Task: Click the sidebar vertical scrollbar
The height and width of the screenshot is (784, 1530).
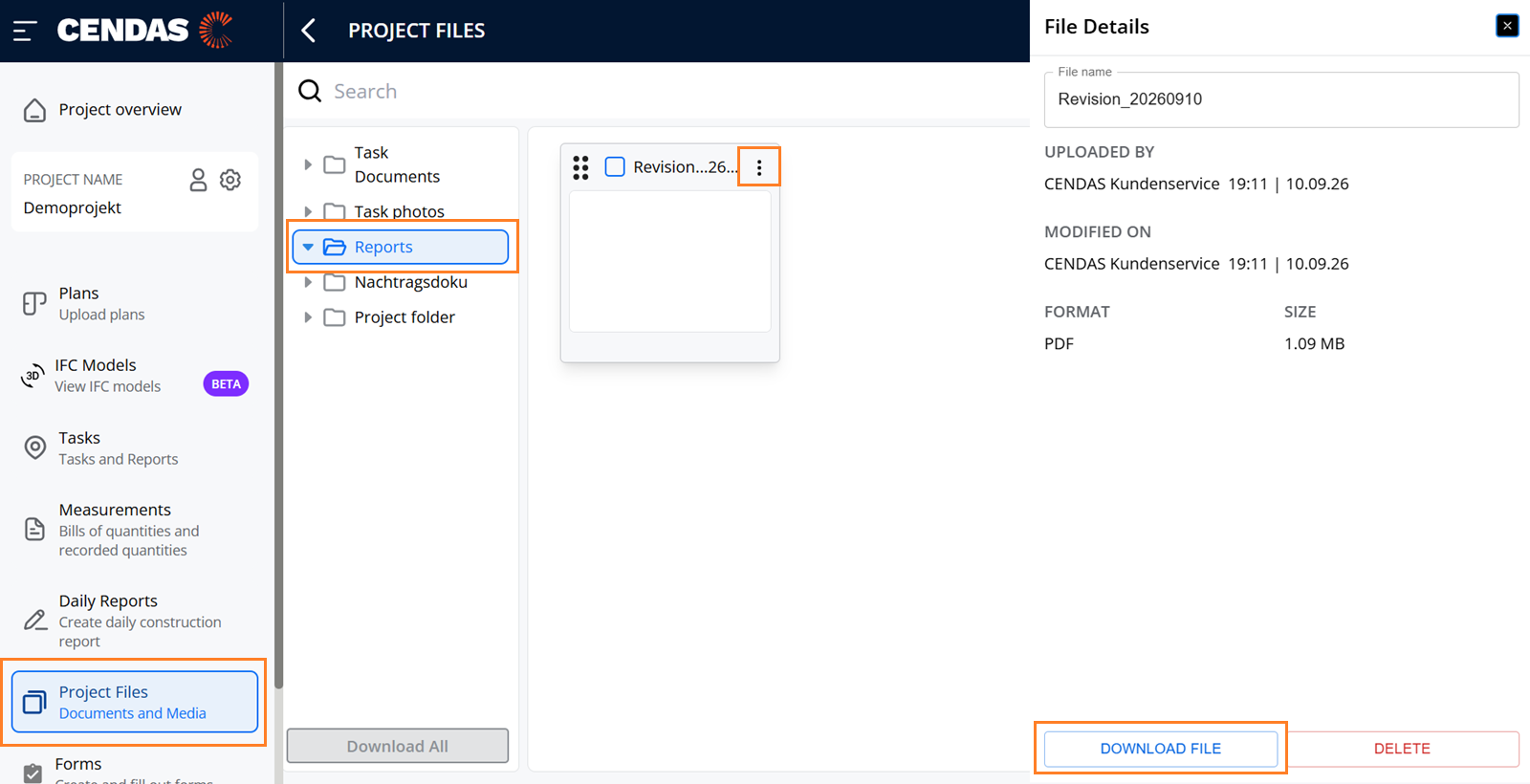Action: click(x=279, y=375)
